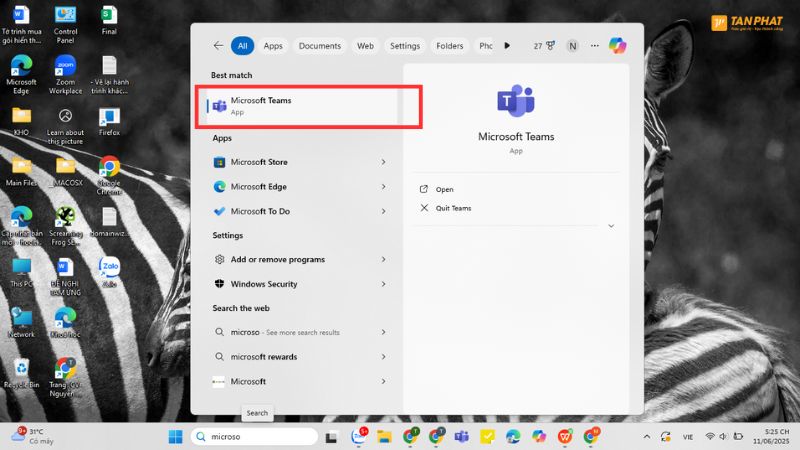
Task: Select the KHO folder on desktop
Action: coord(21,121)
